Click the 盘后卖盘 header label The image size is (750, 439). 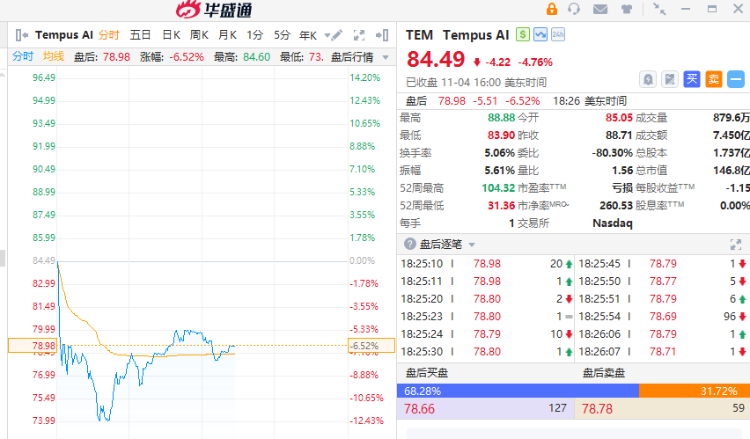pos(604,373)
